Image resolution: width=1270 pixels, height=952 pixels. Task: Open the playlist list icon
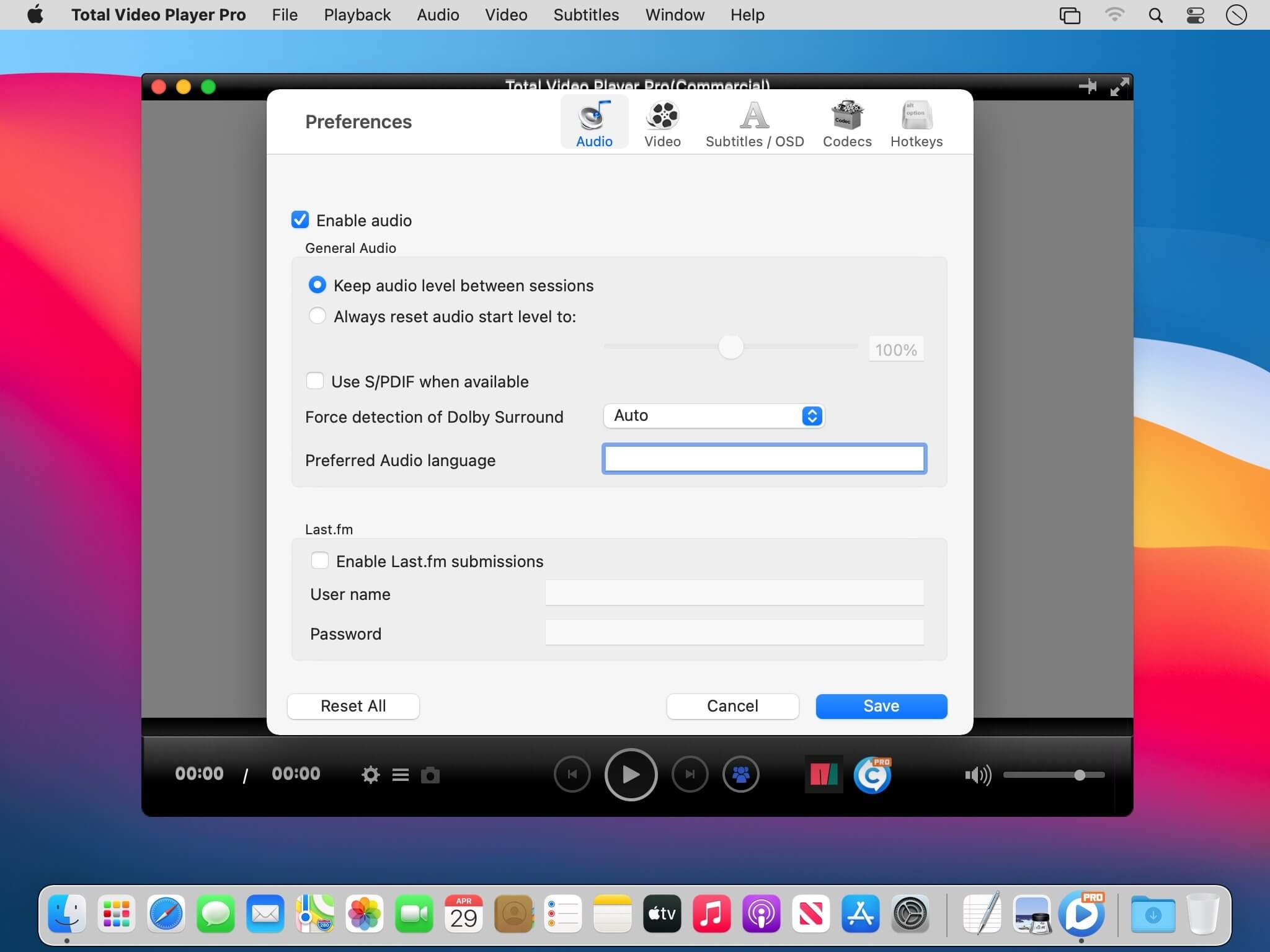tap(401, 775)
